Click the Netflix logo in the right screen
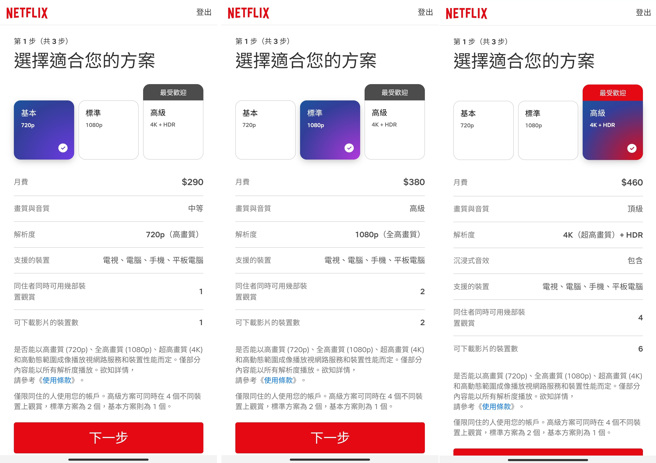The width and height of the screenshot is (656, 463). [x=466, y=13]
